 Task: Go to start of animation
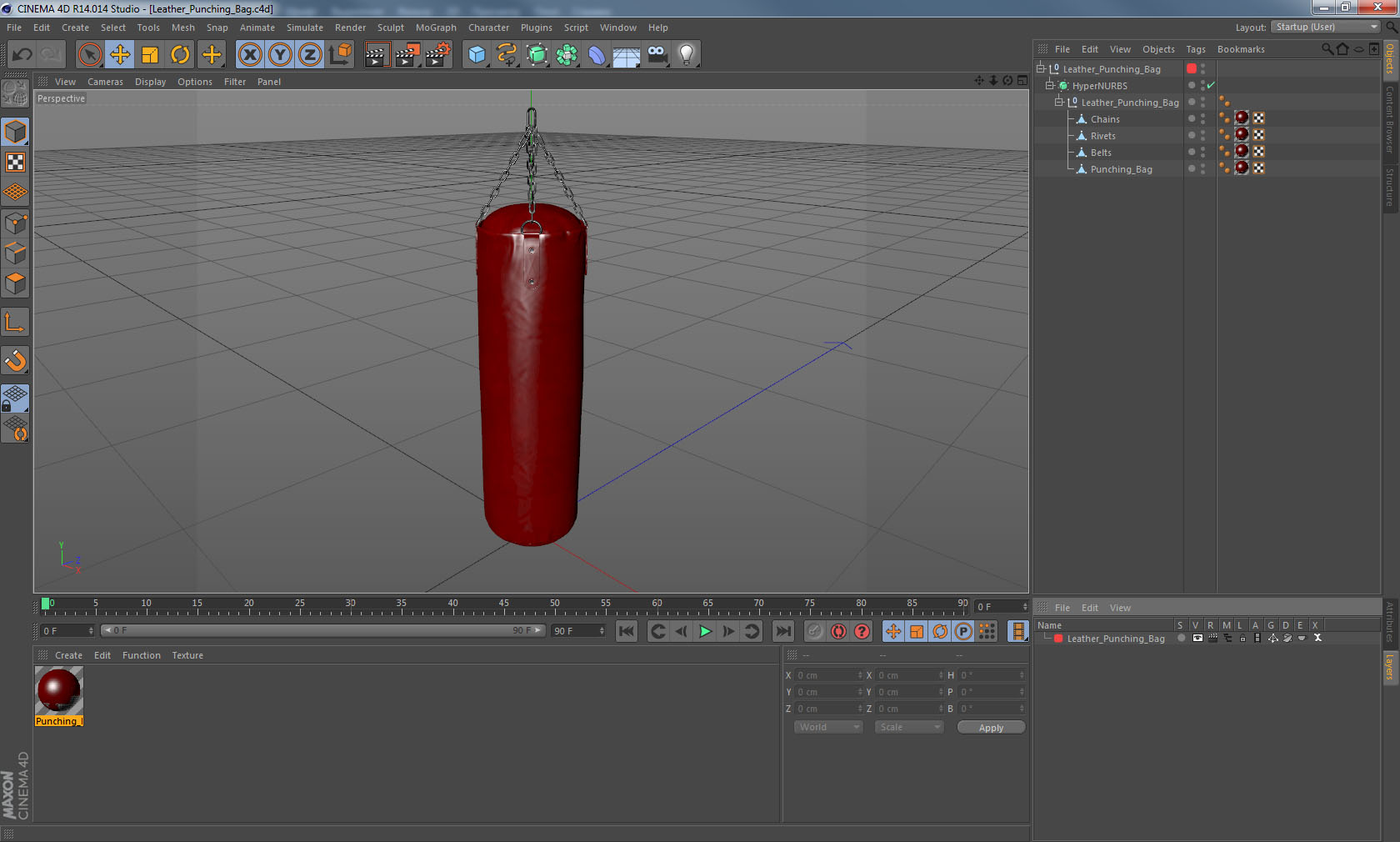[626, 631]
